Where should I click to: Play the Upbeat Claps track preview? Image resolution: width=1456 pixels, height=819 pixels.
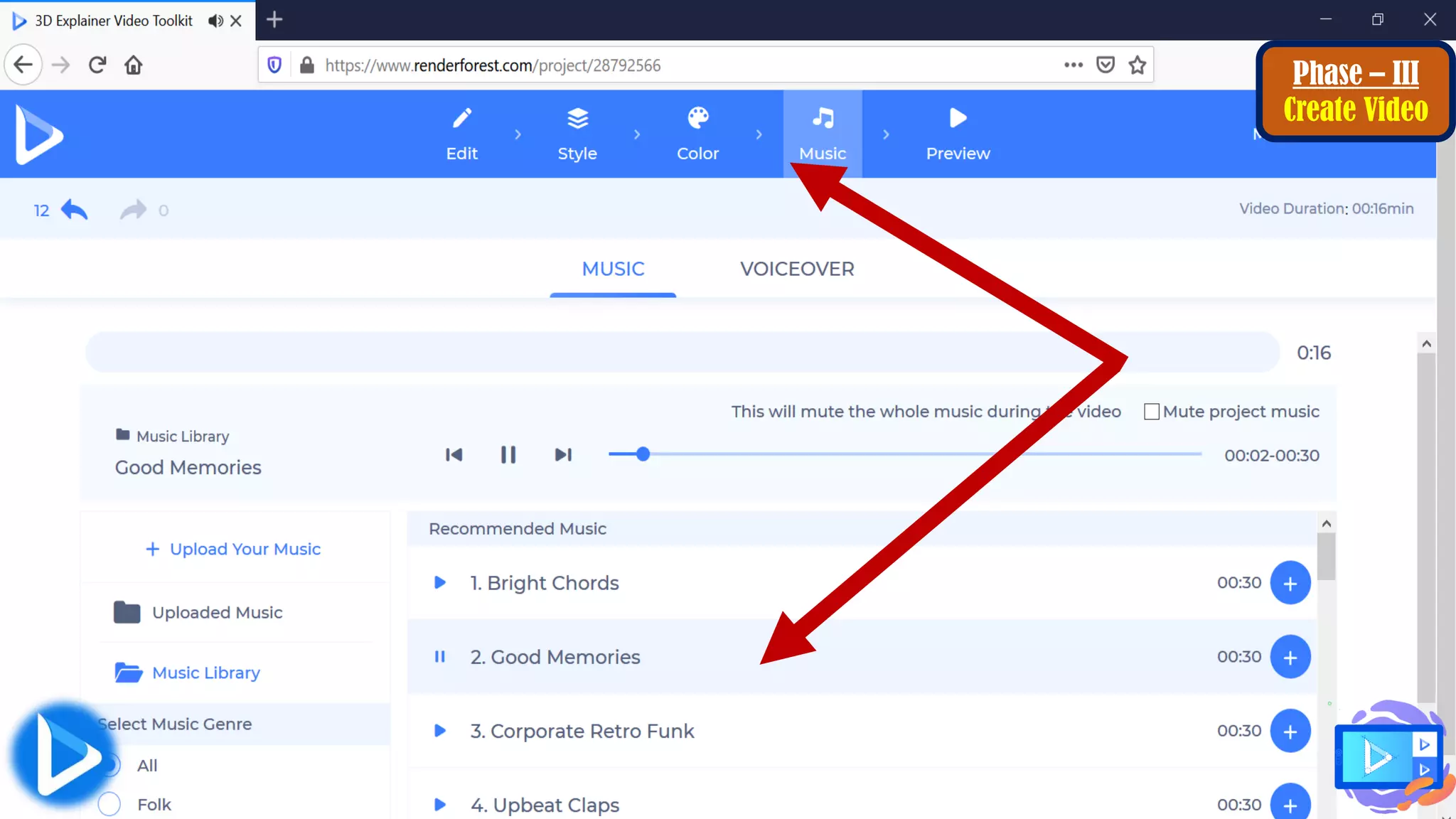[440, 805]
